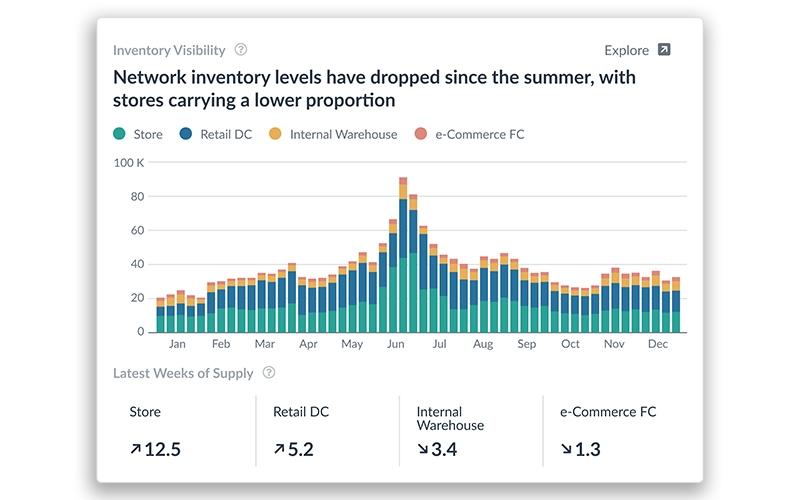Select the Store 12.5 supply value
The width and height of the screenshot is (800, 500).
tap(162, 449)
